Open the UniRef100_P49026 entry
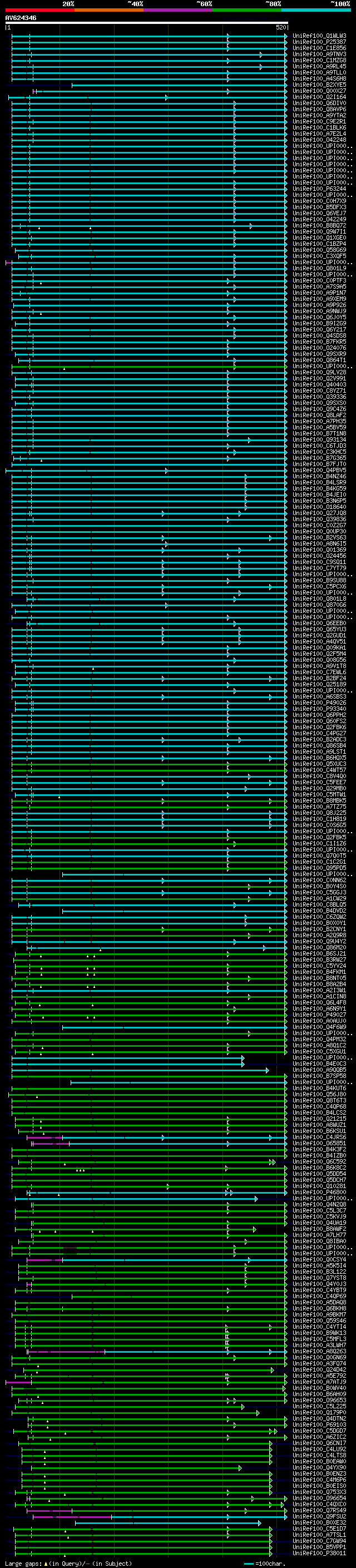Viewport: 356px width, 1568px height. pos(319,703)
